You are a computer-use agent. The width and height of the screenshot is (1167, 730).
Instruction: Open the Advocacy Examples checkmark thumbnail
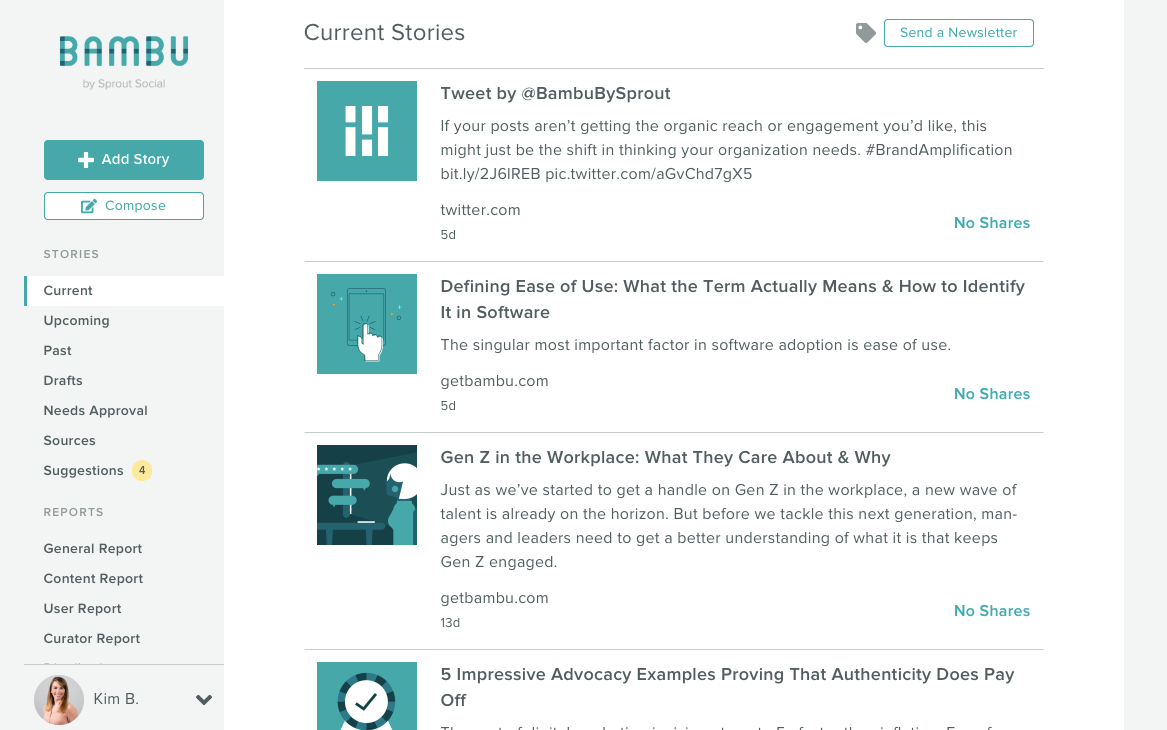click(x=367, y=696)
